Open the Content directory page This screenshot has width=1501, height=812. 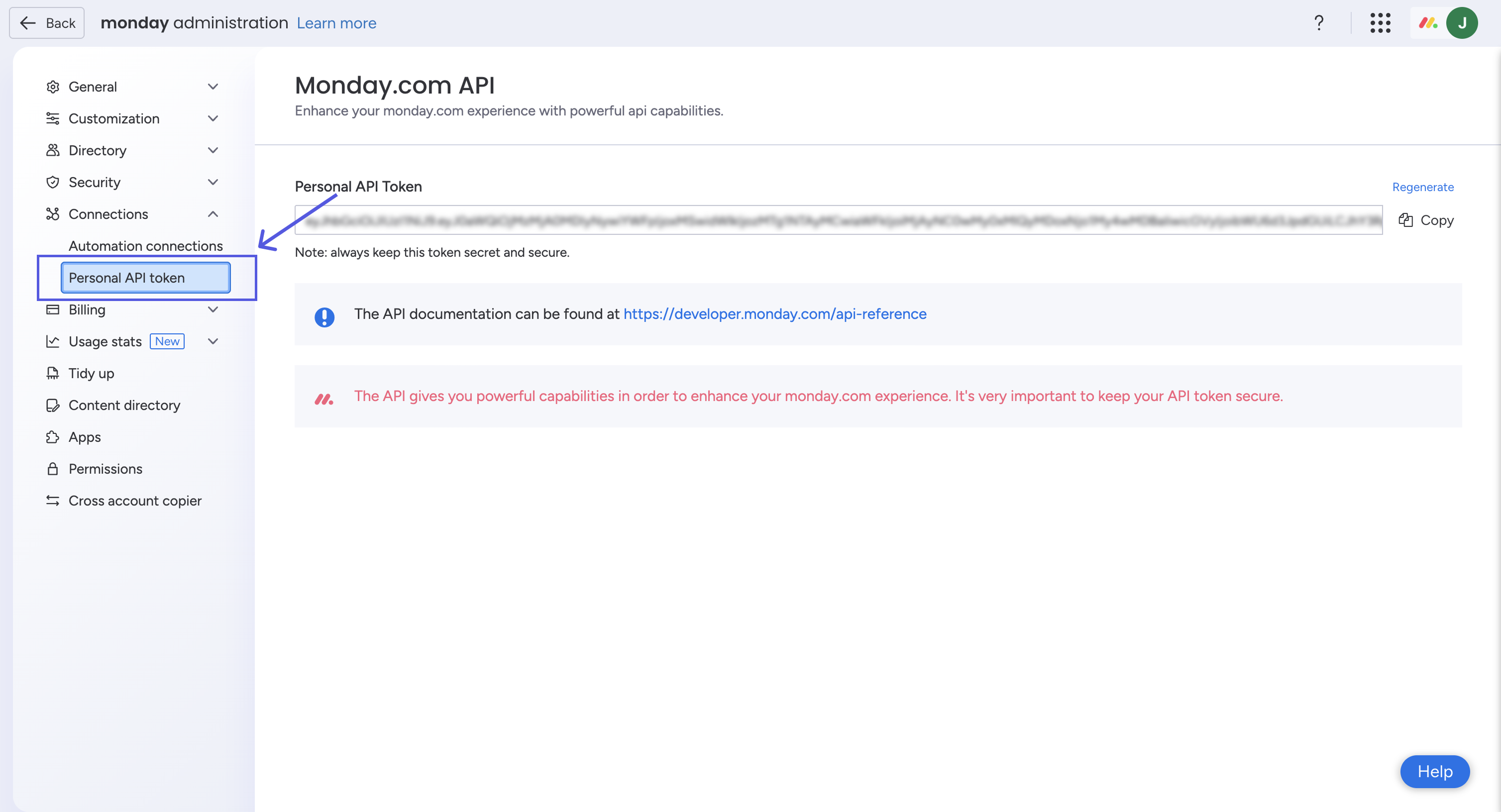tap(124, 406)
